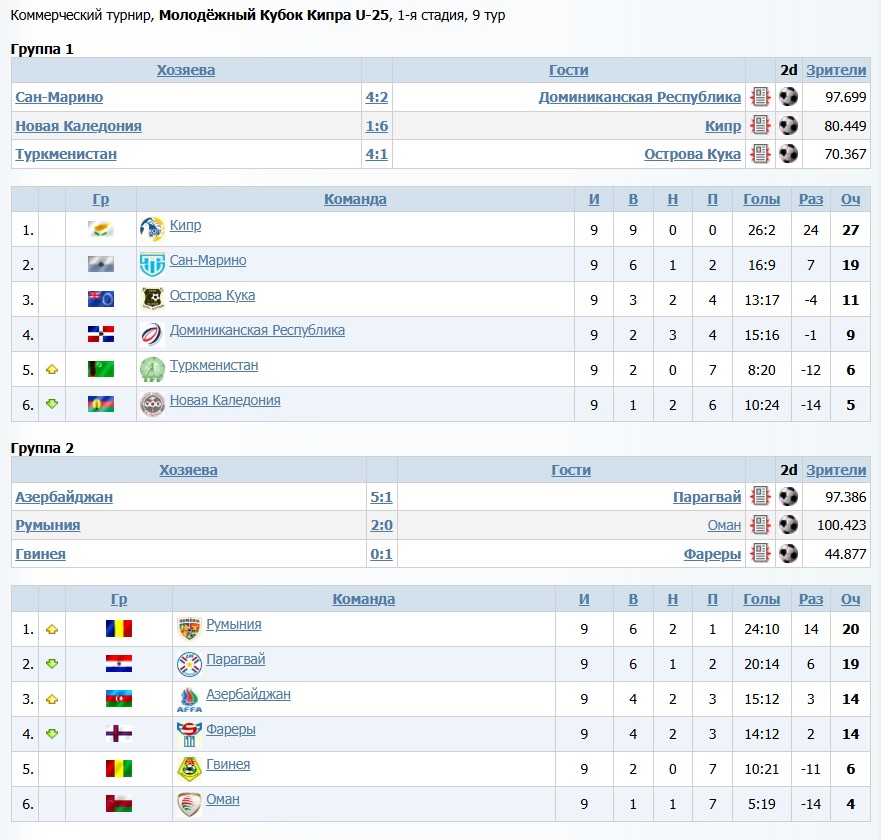The height and width of the screenshot is (840, 881).
Task: Open the 4:2 score link
Action: tap(377, 97)
